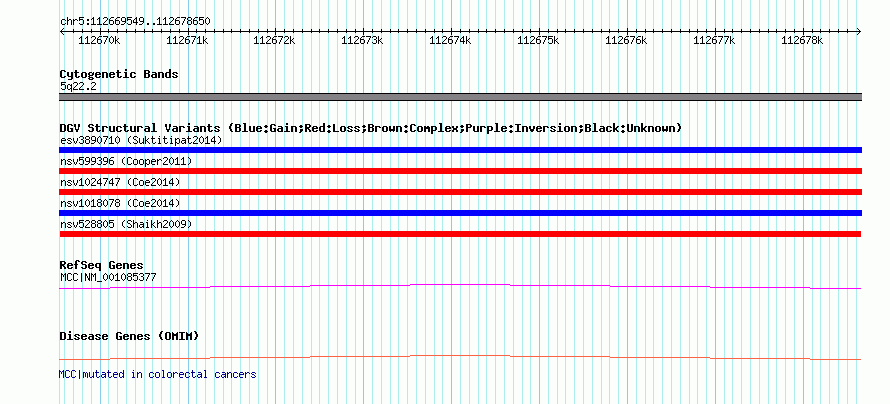The image size is (890, 404).
Task: Click ruler tick label 112678k
Action: [803, 40]
